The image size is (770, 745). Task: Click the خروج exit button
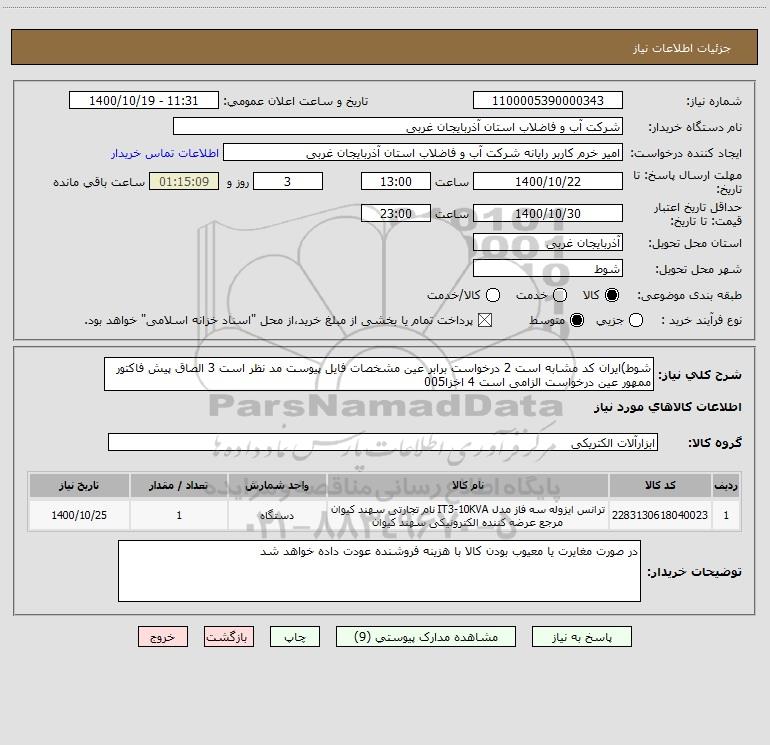tap(163, 636)
